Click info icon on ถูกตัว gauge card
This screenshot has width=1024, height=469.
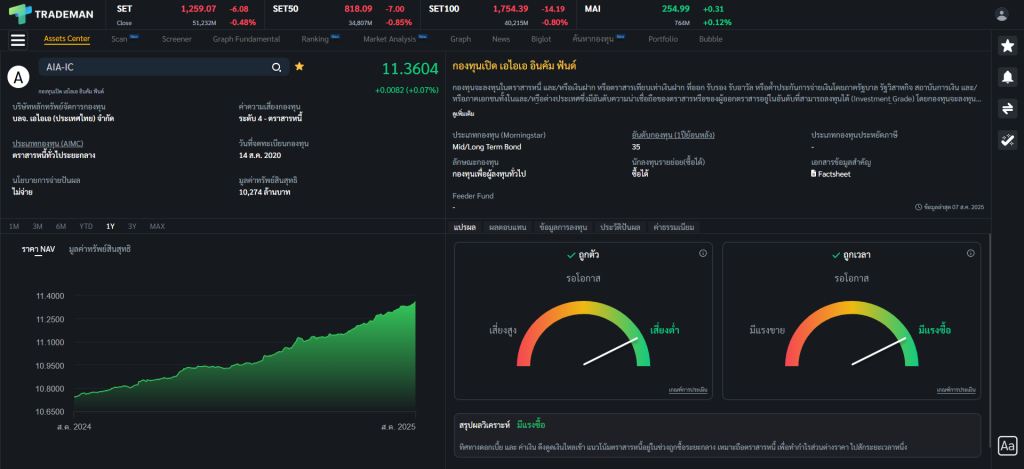[x=703, y=254]
